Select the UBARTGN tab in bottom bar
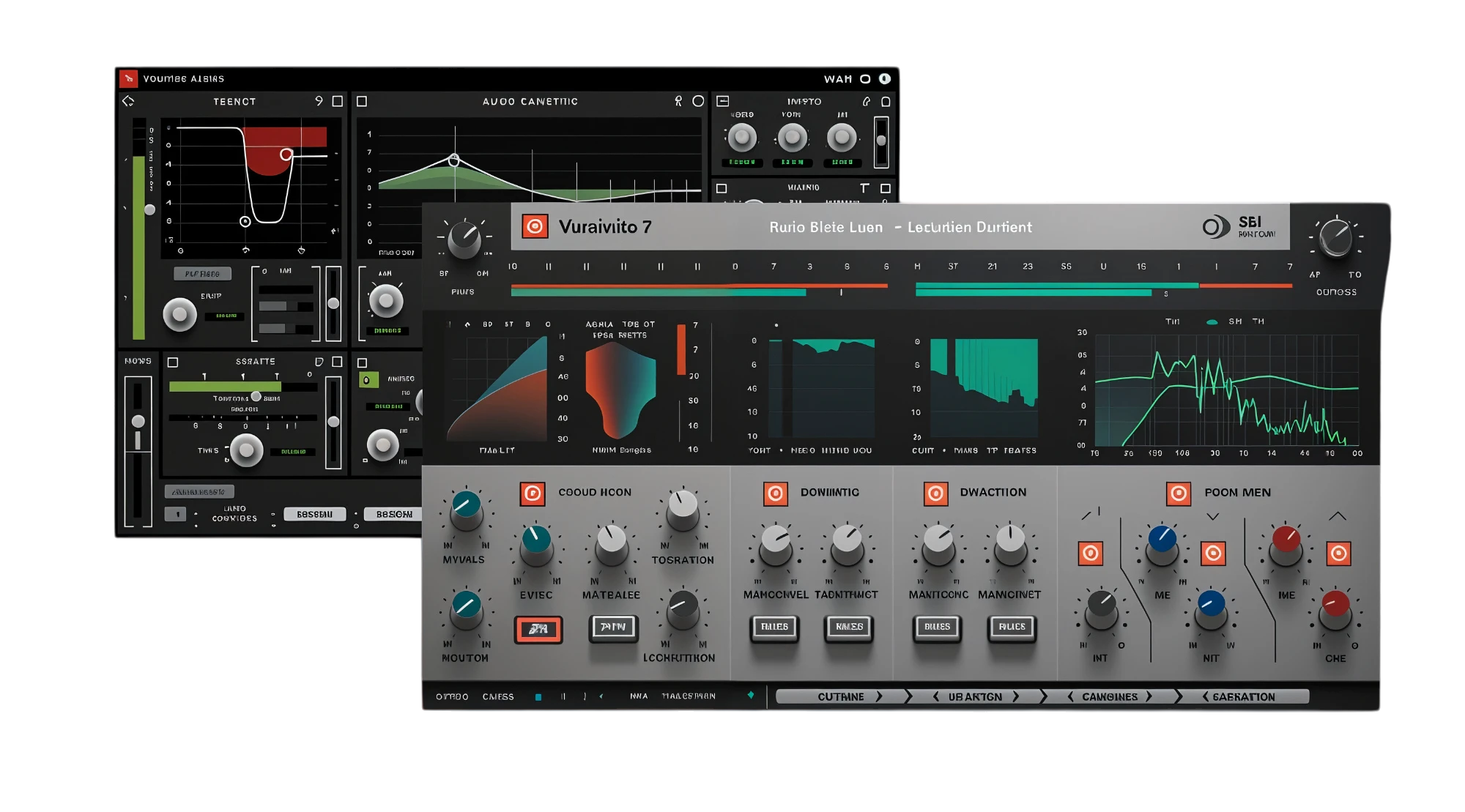Image resolution: width=1465 pixels, height=812 pixels. (976, 696)
